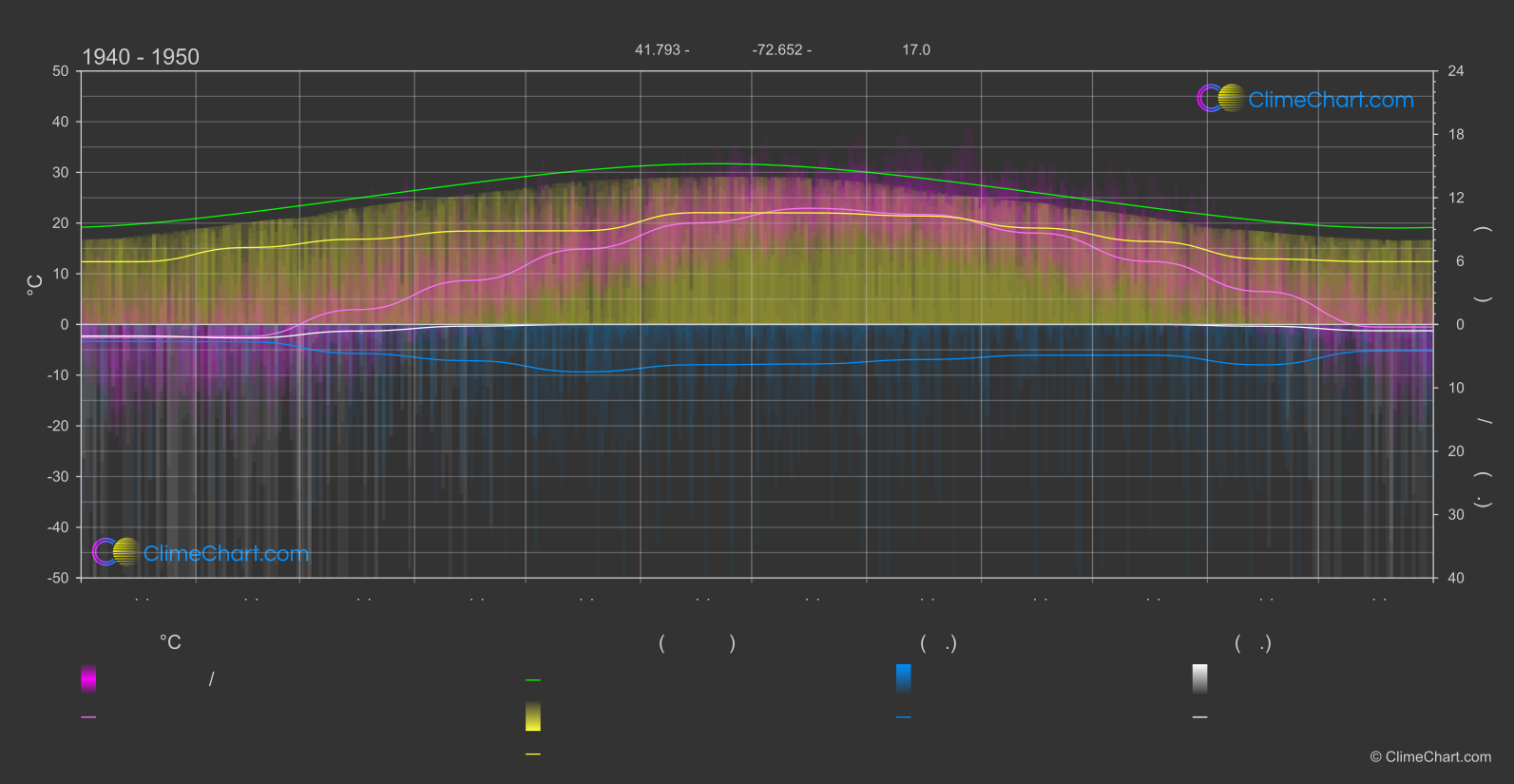Select the green line legend marker
1514x784 pixels.
tap(533, 680)
